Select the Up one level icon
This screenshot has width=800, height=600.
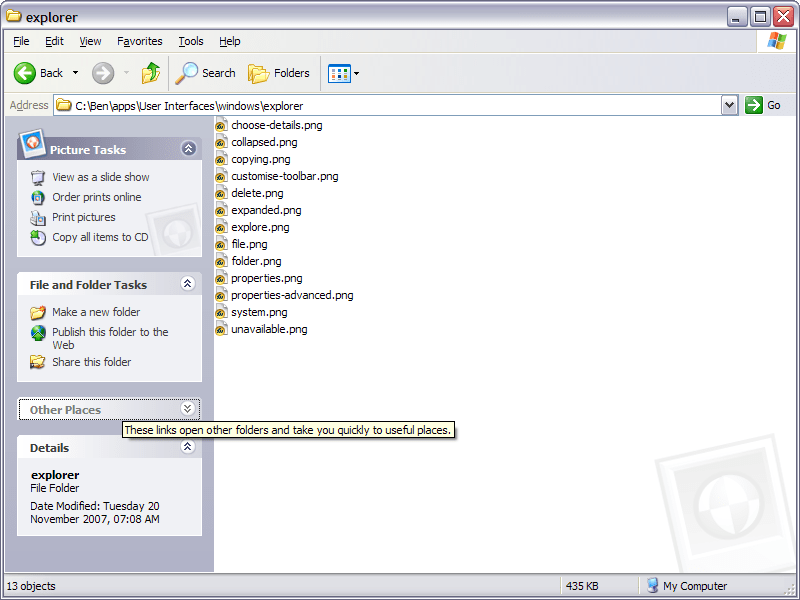[150, 73]
